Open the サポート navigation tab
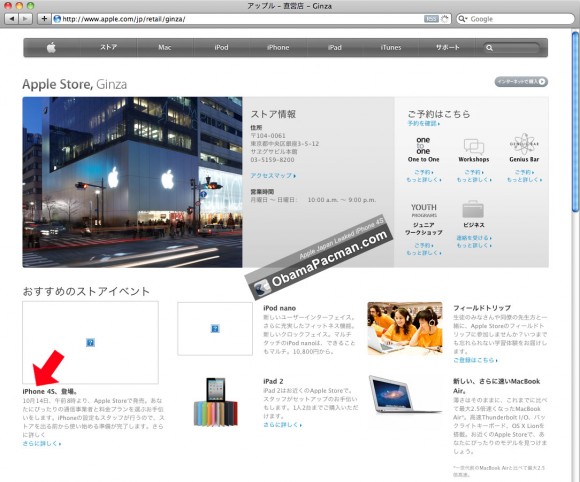 coord(448,47)
